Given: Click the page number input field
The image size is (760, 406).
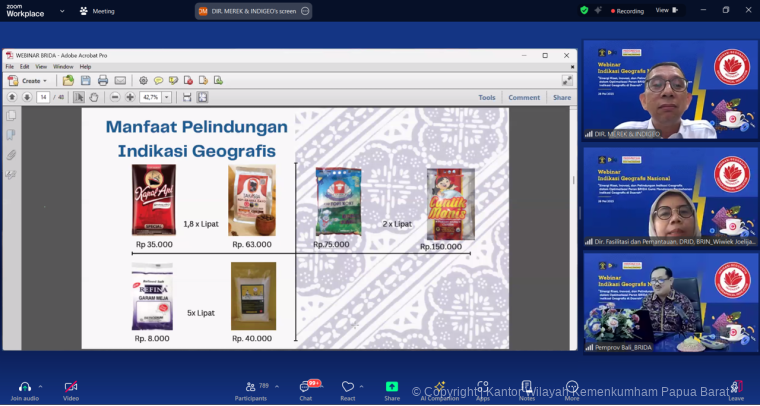Looking at the screenshot, I should point(43,97).
